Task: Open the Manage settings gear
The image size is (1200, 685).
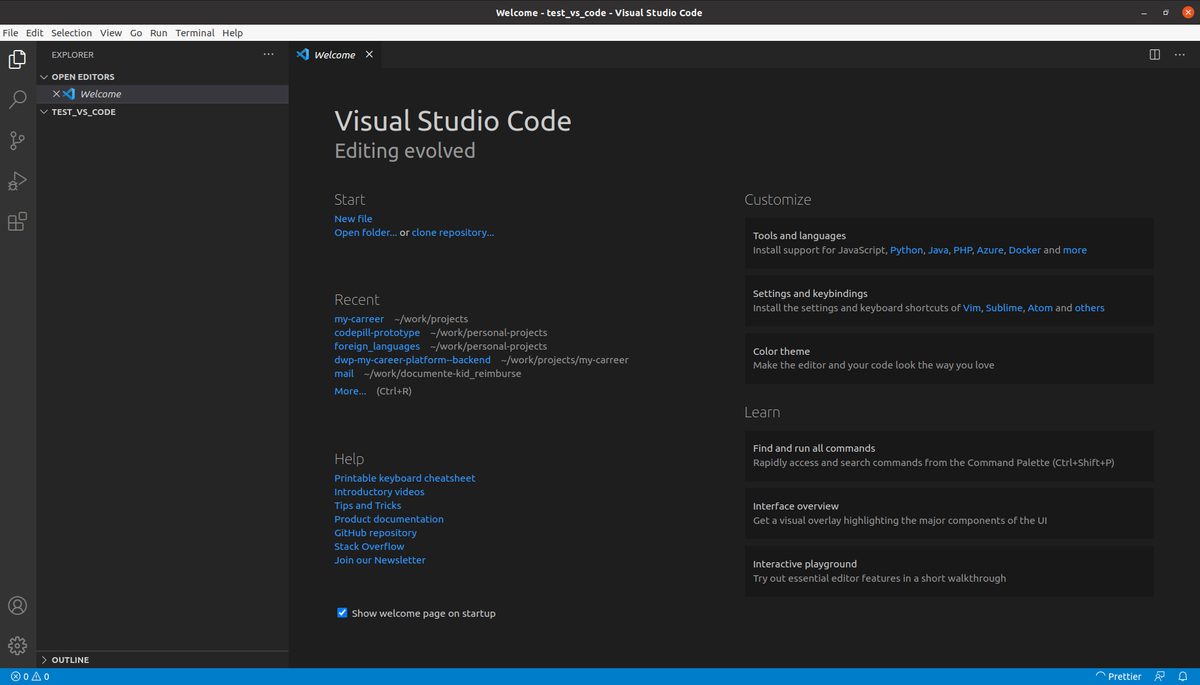Action: click(17, 645)
